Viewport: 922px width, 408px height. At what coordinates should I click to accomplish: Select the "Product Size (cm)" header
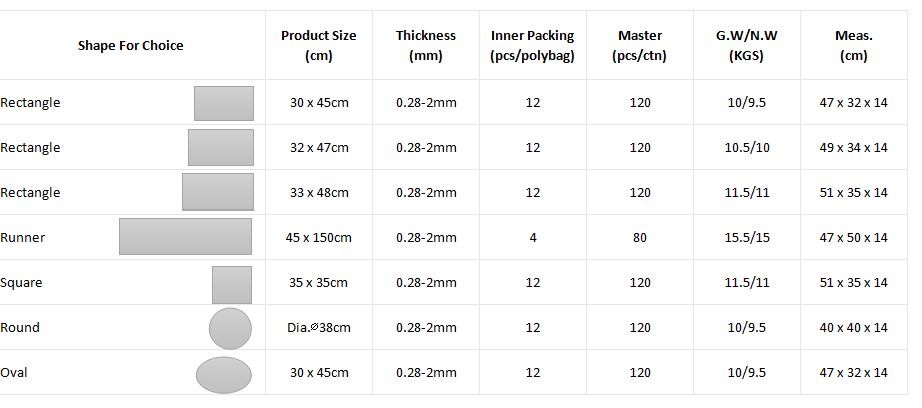click(318, 45)
